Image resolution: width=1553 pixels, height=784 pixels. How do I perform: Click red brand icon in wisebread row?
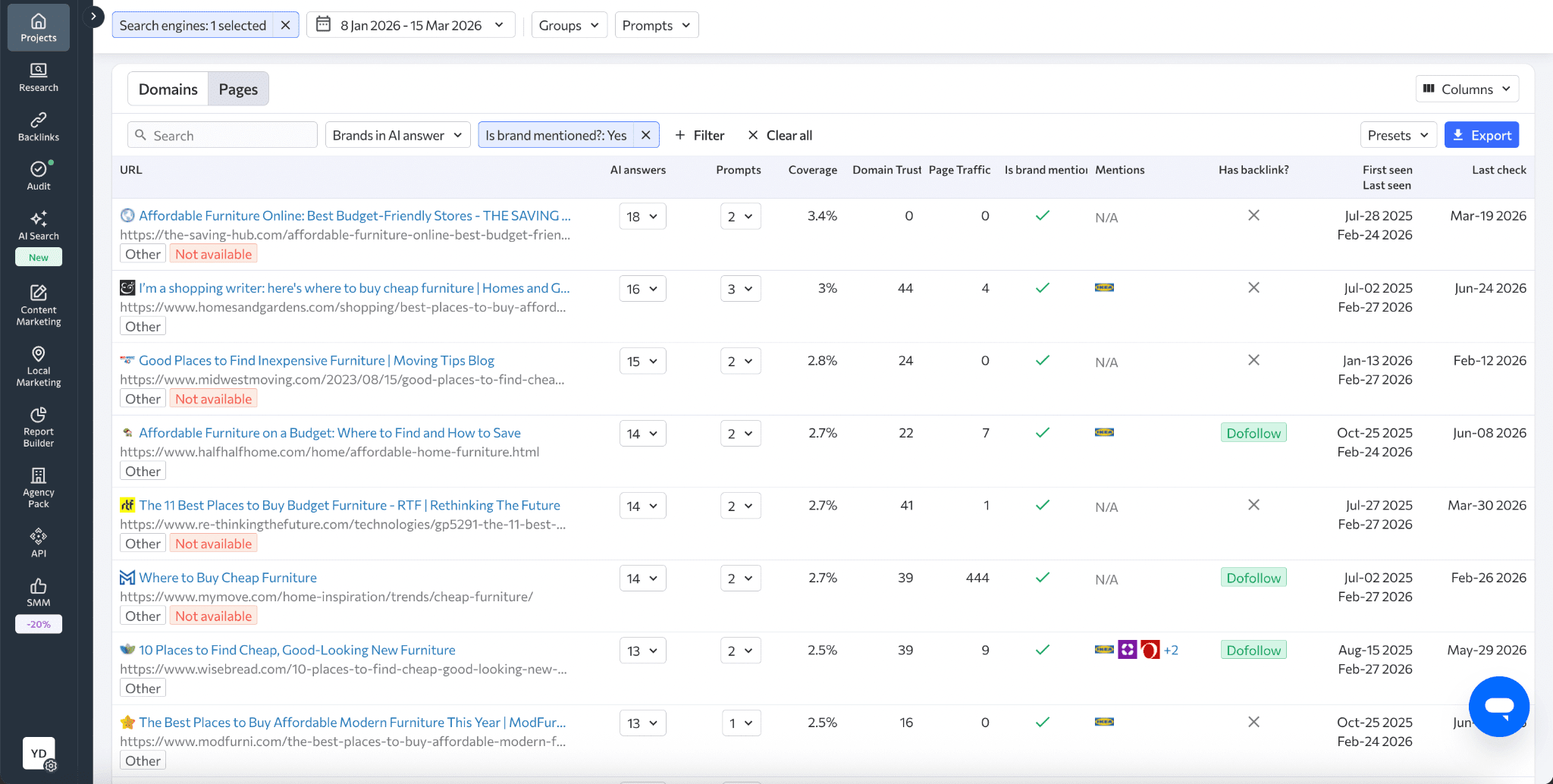point(1150,650)
